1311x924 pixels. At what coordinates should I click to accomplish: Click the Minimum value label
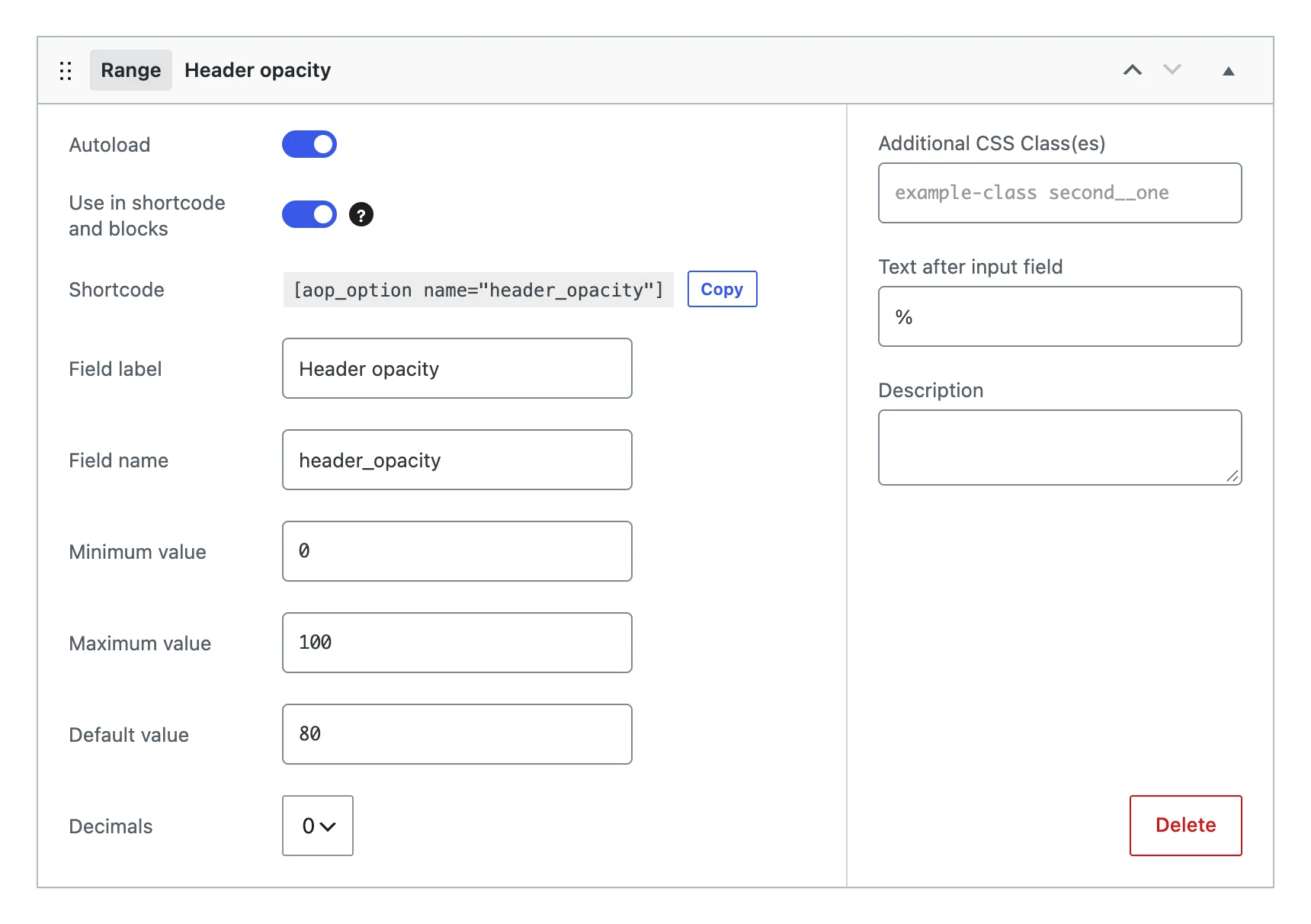tap(137, 552)
